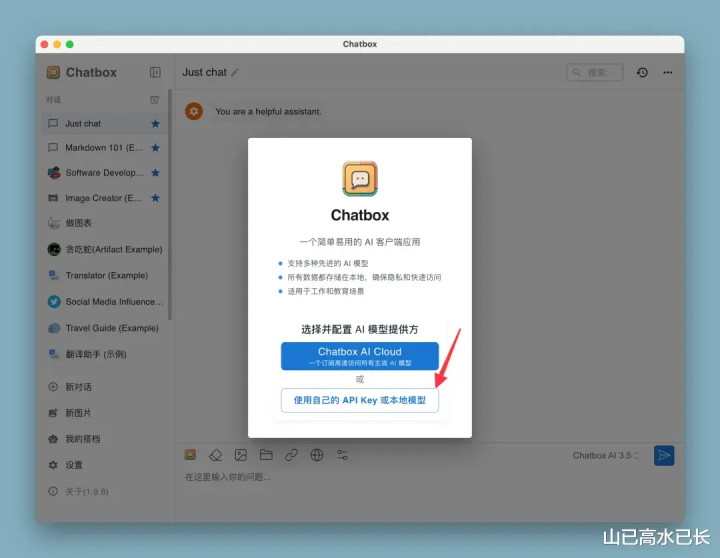Viewport: 720px width, 558px height.
Task: Open conversation history clock icon
Action: [642, 73]
